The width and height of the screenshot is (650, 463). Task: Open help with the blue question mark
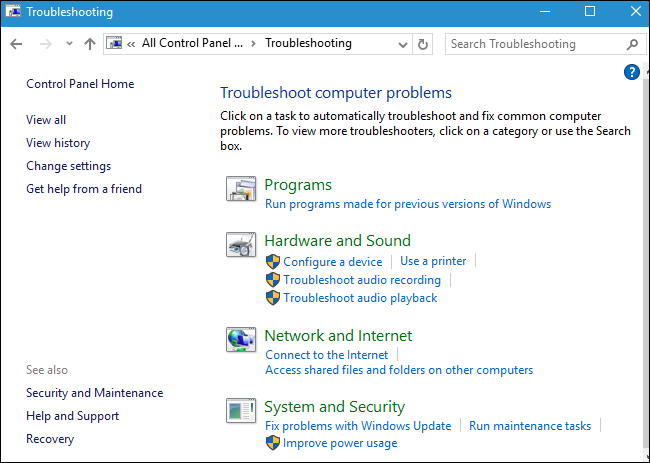pyautogui.click(x=631, y=72)
